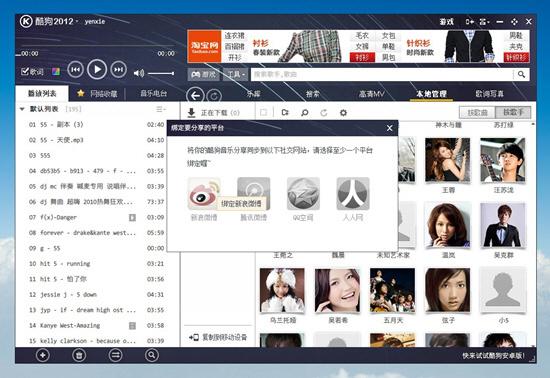This screenshot has height=378, width=550.
Task: Open the colorful skin icon
Action: point(56,72)
